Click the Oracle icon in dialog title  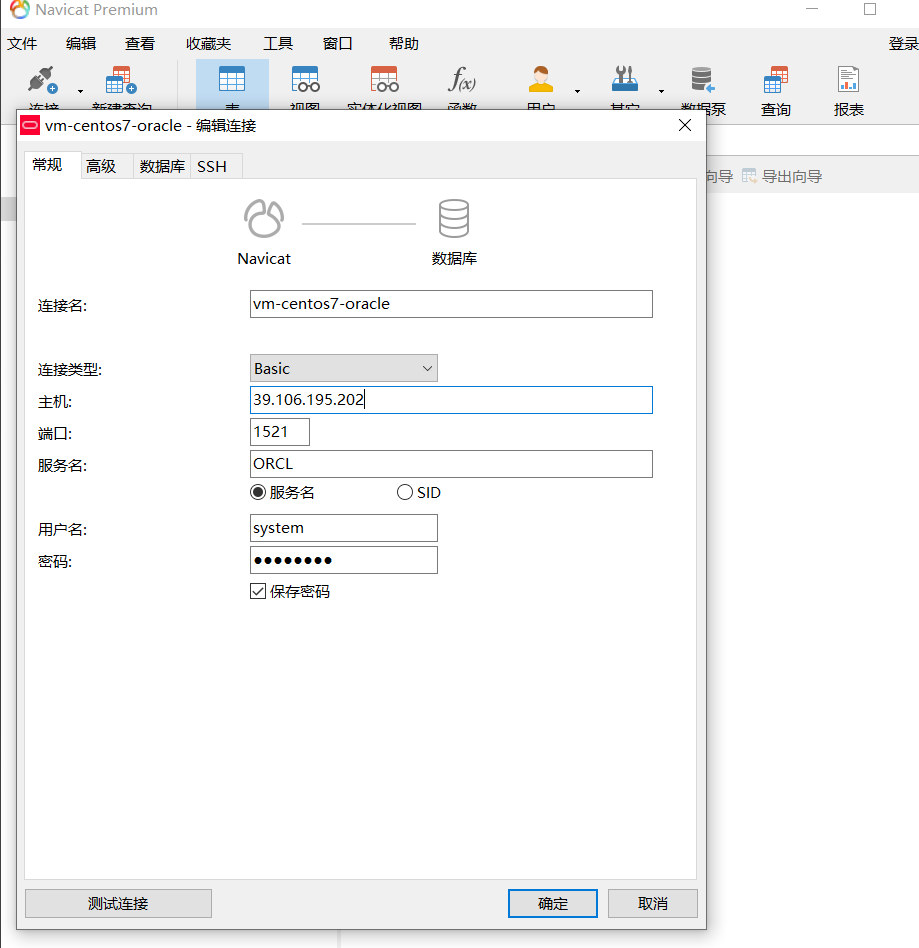pyautogui.click(x=30, y=125)
